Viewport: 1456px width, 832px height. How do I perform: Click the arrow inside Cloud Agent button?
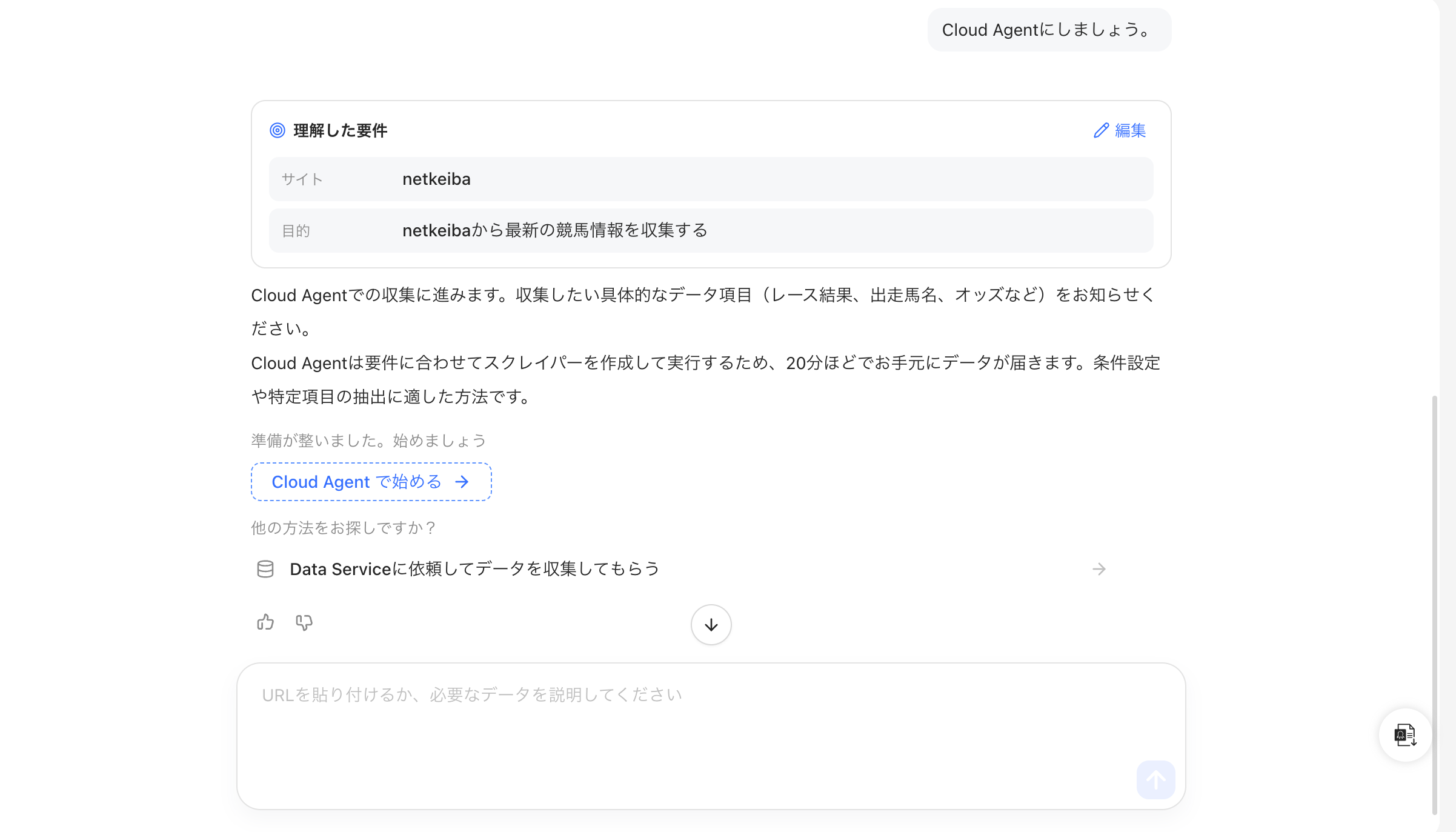(x=462, y=482)
